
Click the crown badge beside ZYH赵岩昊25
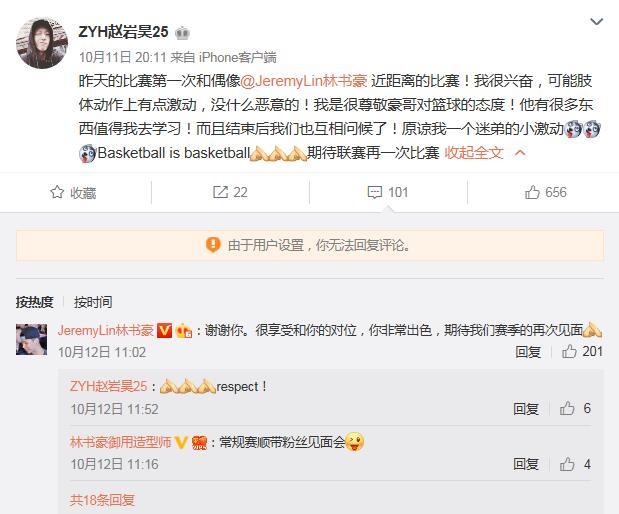(182, 33)
